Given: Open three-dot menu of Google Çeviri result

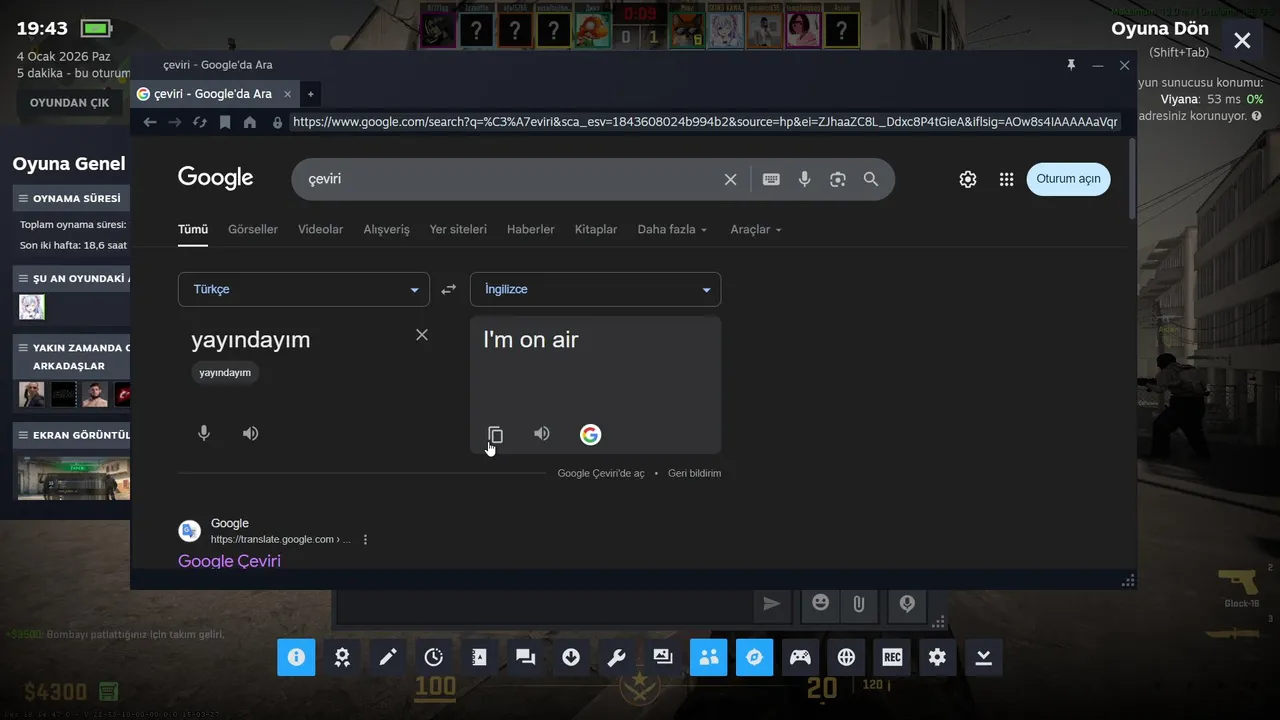Looking at the screenshot, I should click(365, 539).
